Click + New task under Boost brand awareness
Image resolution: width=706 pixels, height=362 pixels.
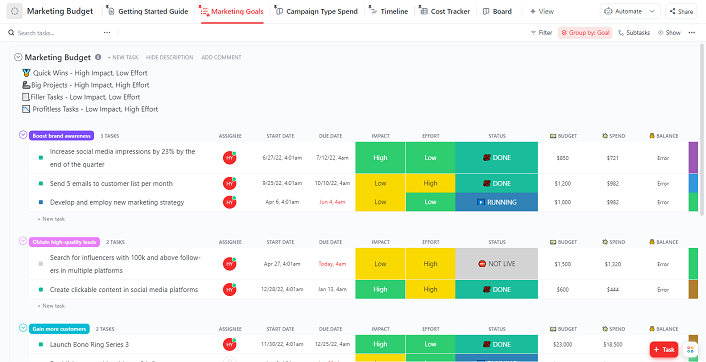click(51, 219)
